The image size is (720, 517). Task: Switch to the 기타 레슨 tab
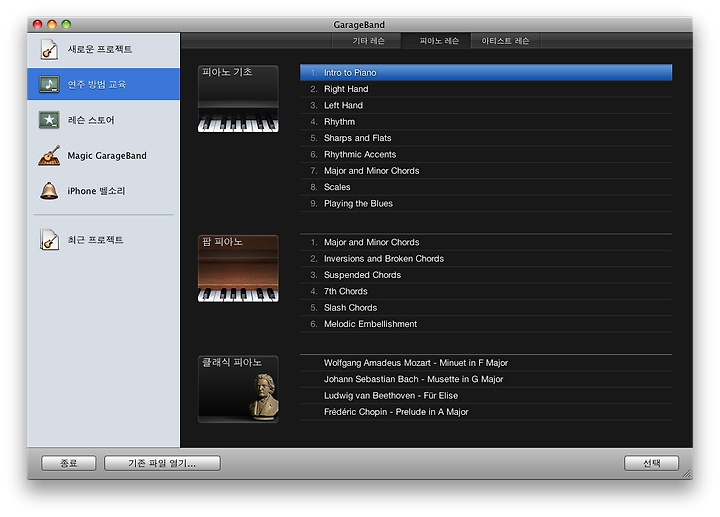click(x=368, y=41)
